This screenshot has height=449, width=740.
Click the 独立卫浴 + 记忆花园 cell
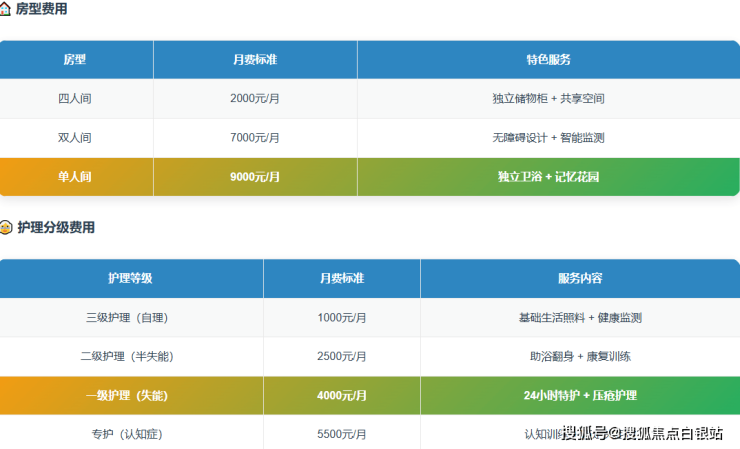(x=548, y=177)
